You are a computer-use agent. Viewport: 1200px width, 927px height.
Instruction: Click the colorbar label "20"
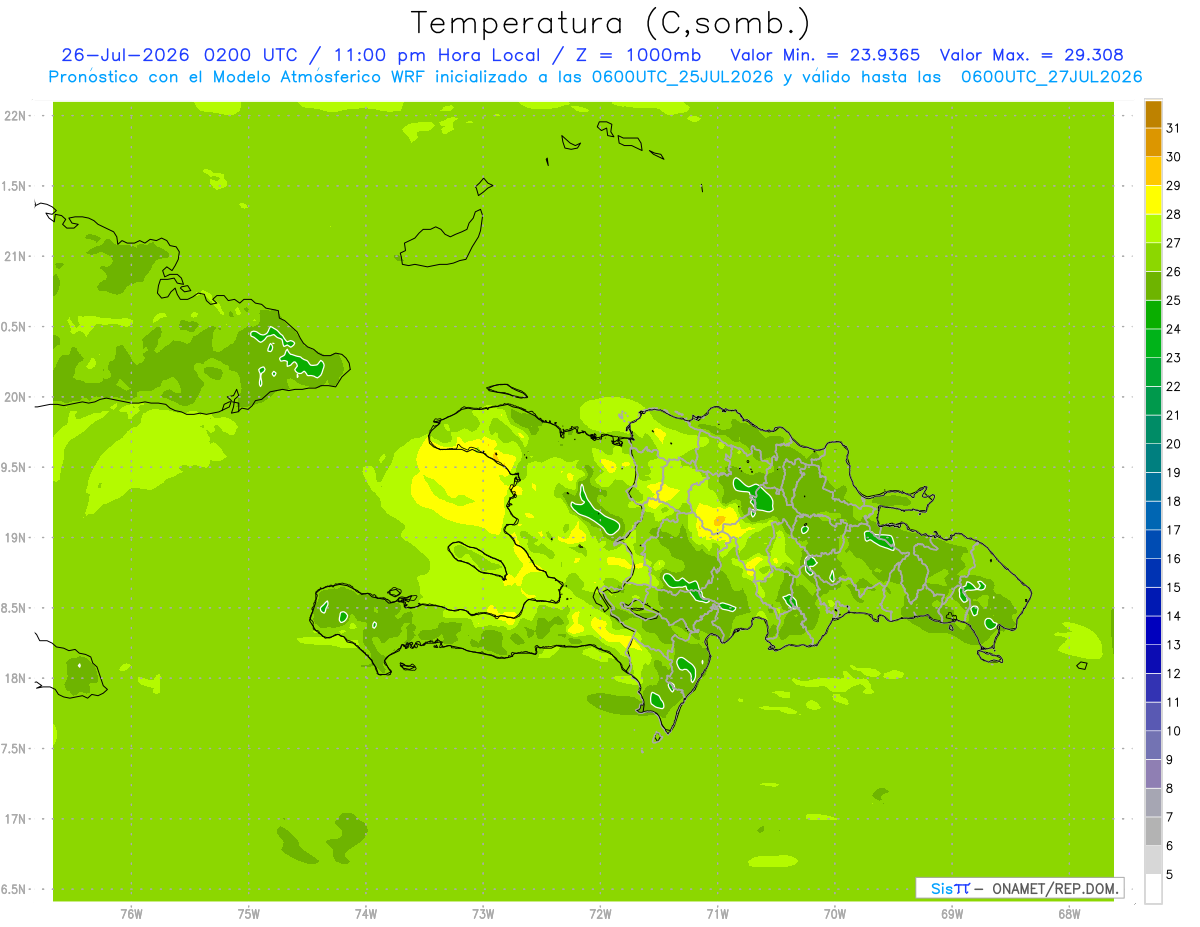click(x=1174, y=444)
